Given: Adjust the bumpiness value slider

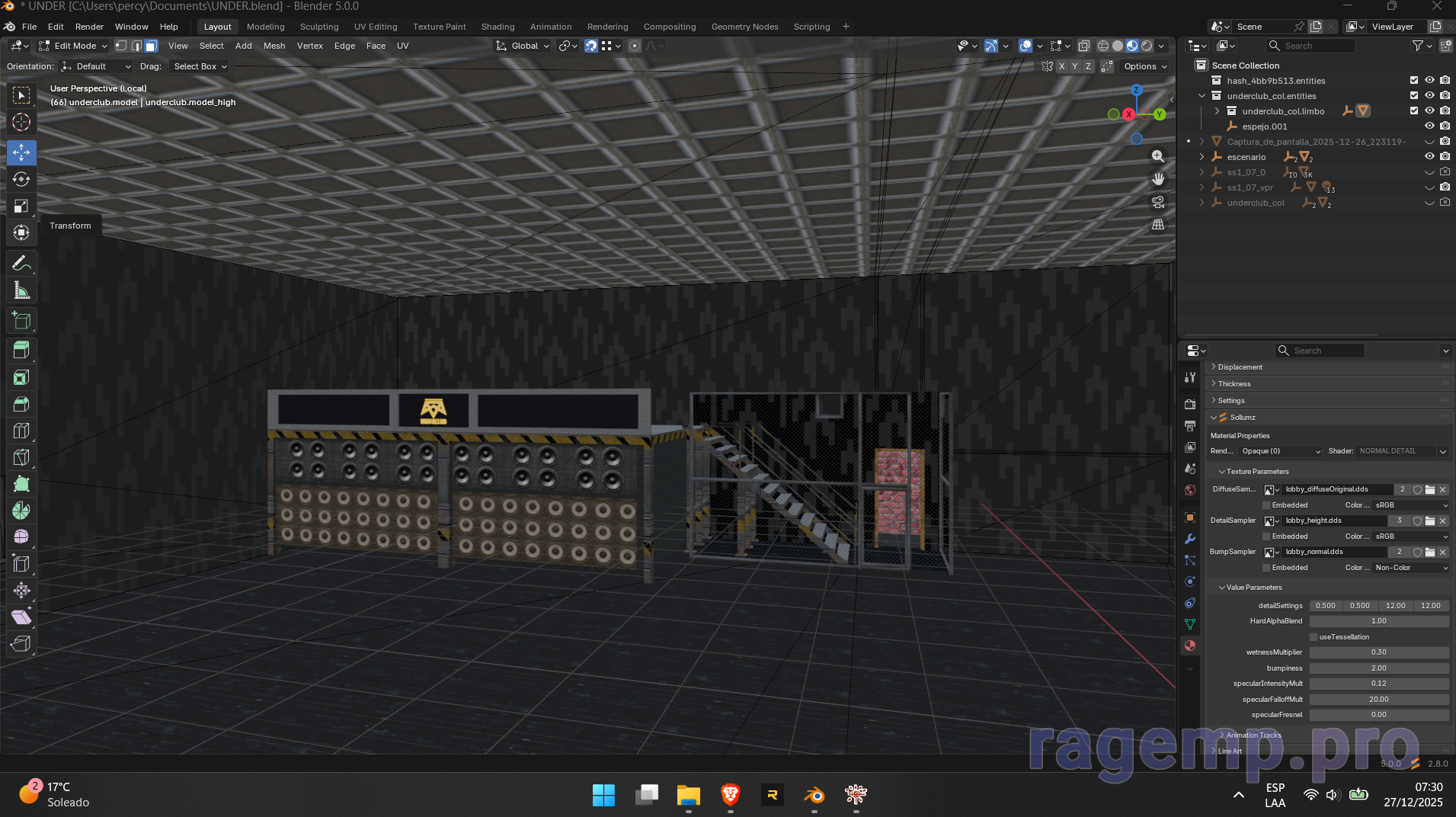Looking at the screenshot, I should (1378, 668).
